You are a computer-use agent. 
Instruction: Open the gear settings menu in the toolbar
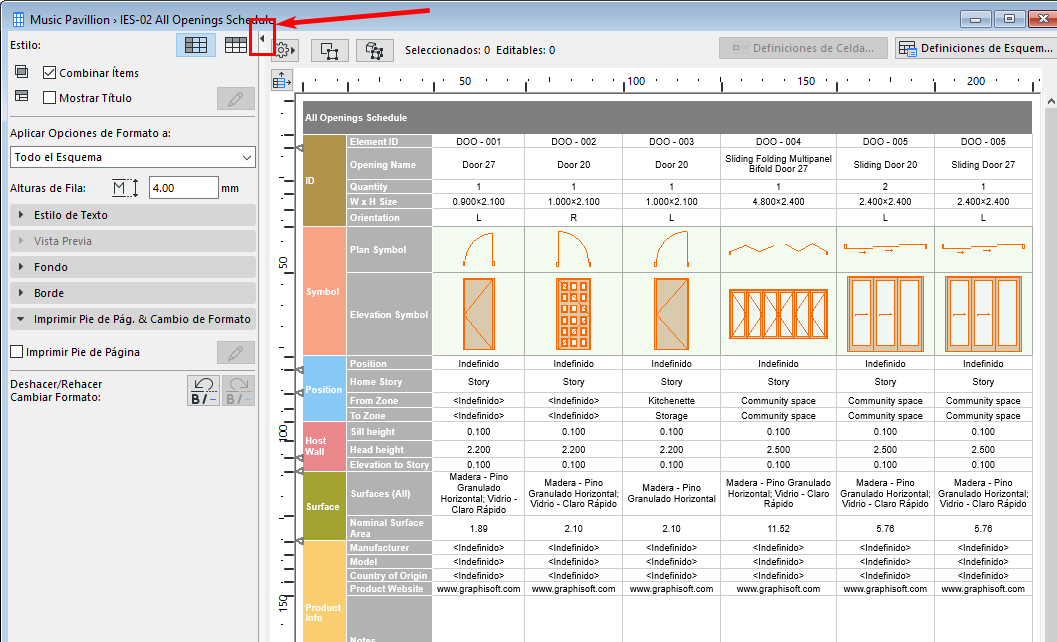284,50
